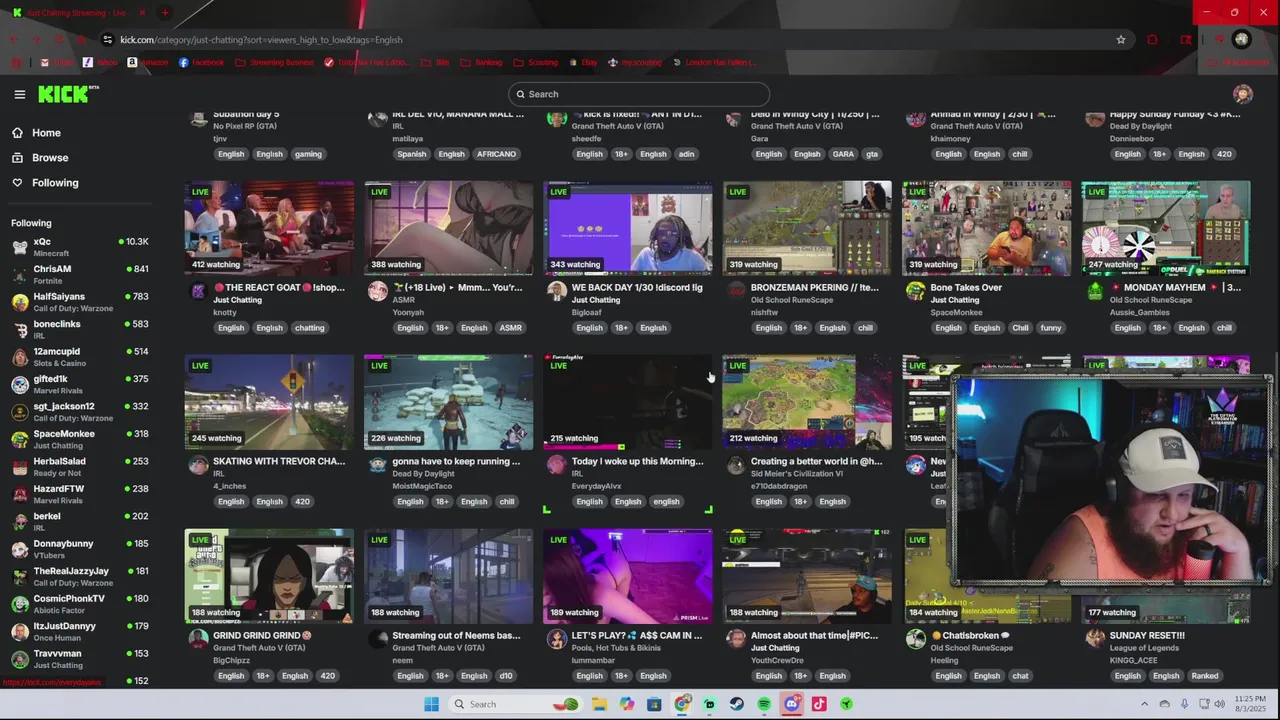Image resolution: width=1280 pixels, height=720 pixels.
Task: Open xQc in the following list
Action: 80,247
